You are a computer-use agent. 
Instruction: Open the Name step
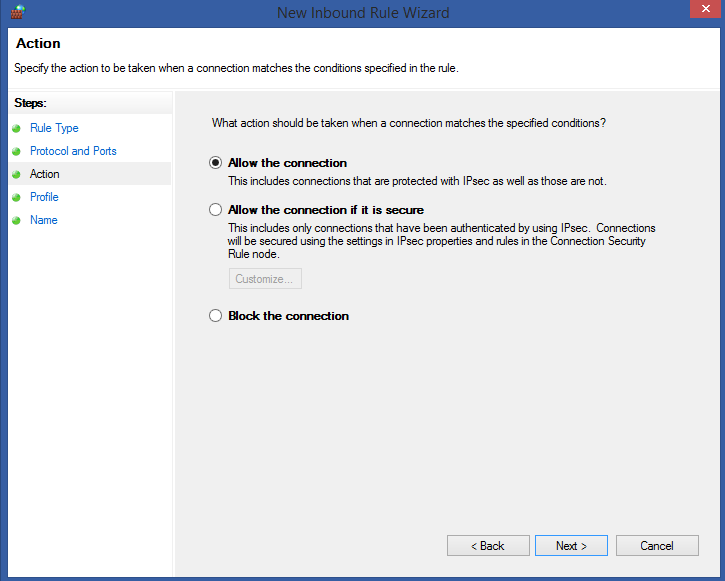[x=43, y=220]
